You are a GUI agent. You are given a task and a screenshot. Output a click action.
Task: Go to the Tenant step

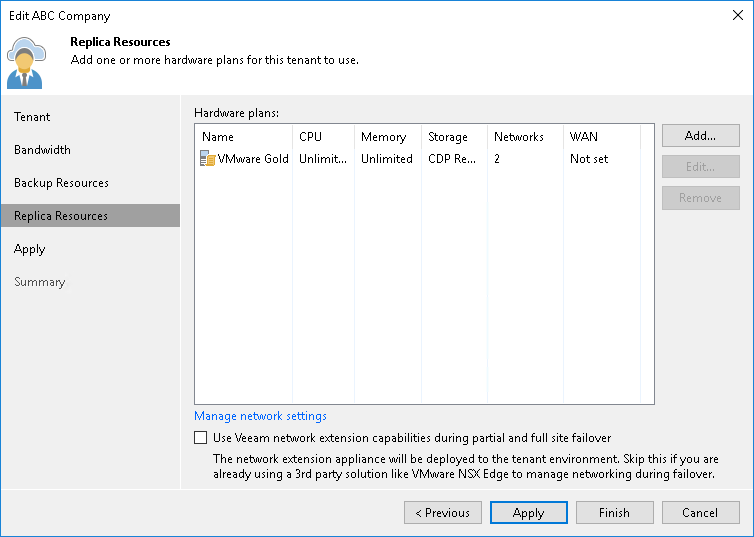pyautogui.click(x=32, y=117)
